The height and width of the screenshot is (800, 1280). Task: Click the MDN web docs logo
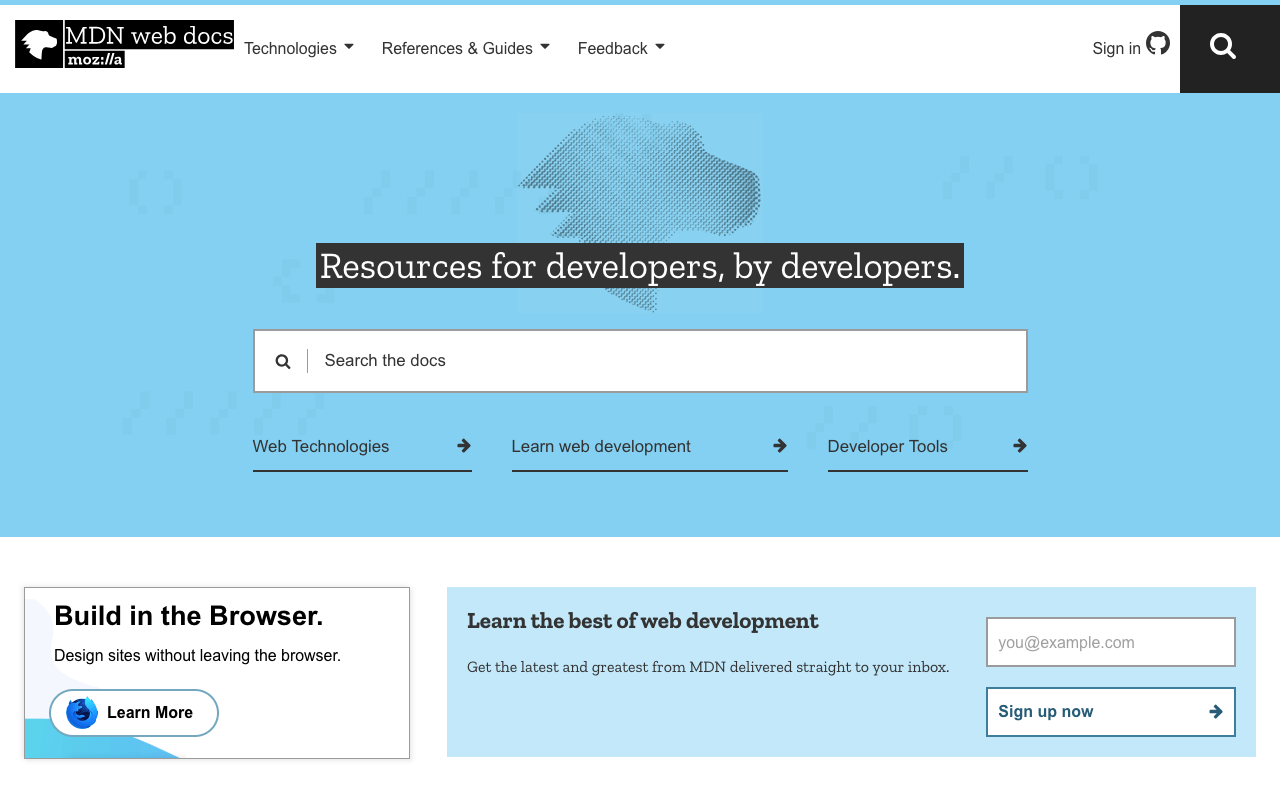[x=124, y=44]
